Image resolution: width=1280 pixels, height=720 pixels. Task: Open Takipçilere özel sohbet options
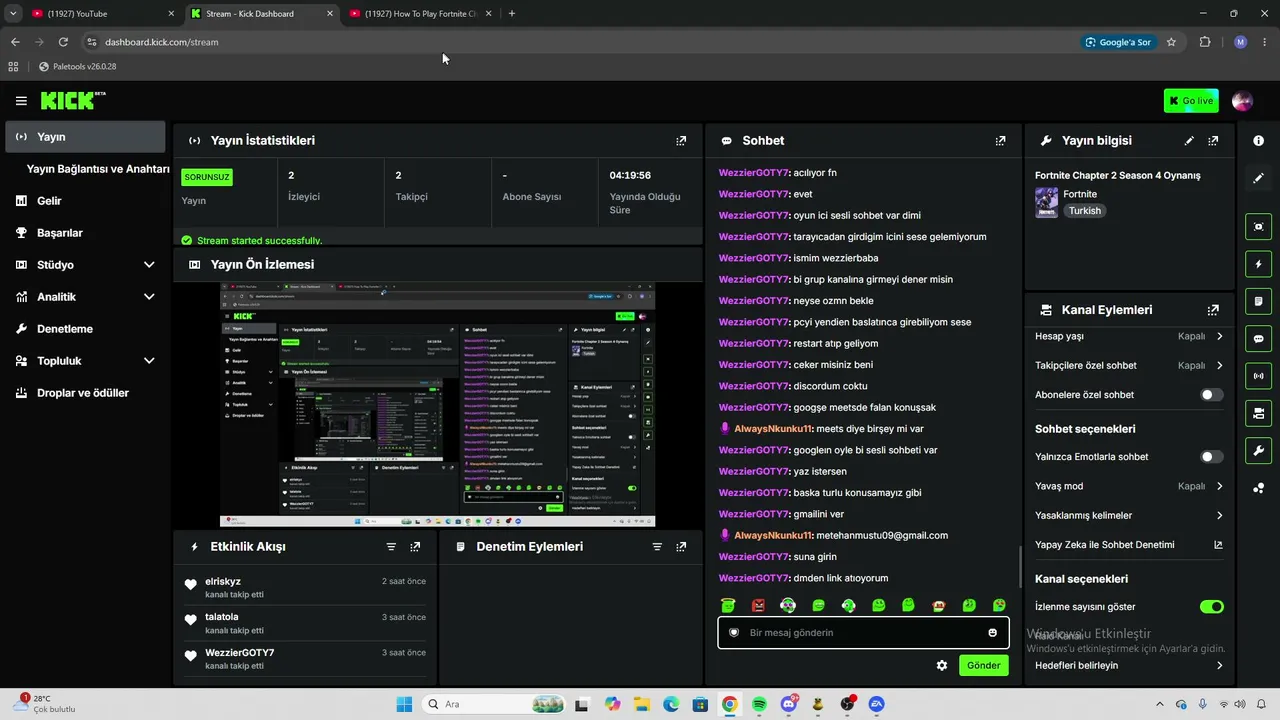[1129, 366]
